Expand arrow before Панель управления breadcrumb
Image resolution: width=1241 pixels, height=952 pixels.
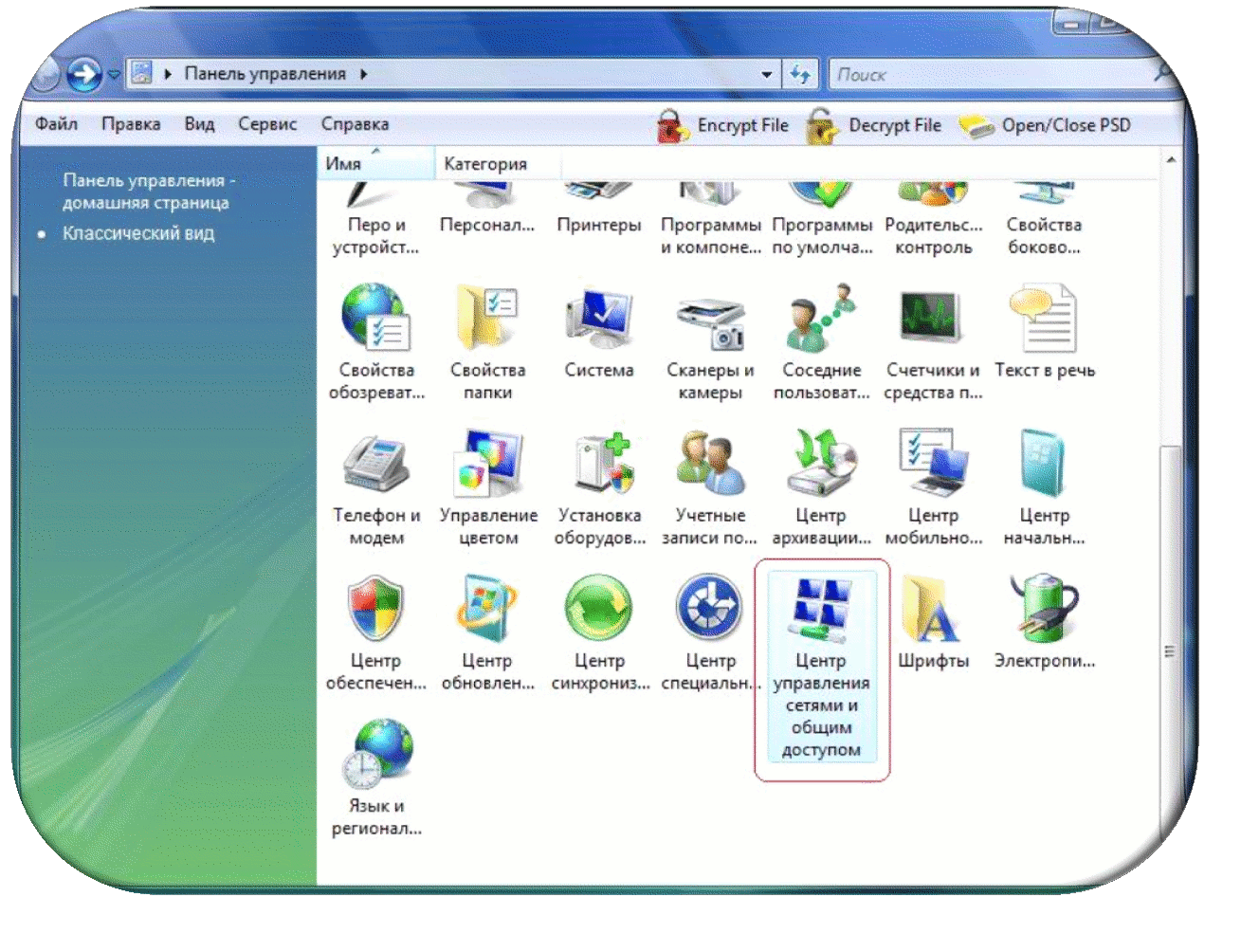point(168,74)
